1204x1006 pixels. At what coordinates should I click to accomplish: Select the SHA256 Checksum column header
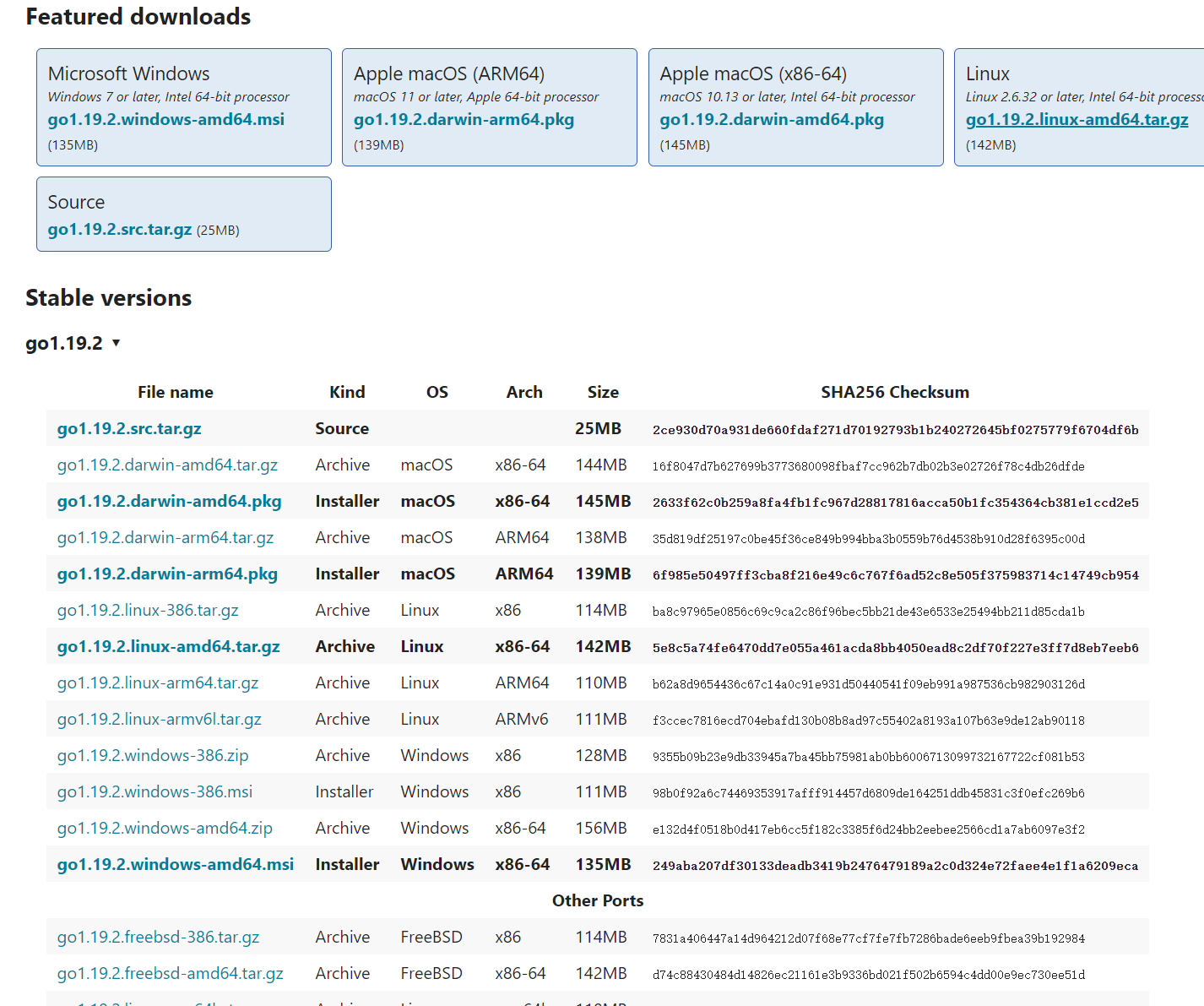(895, 392)
